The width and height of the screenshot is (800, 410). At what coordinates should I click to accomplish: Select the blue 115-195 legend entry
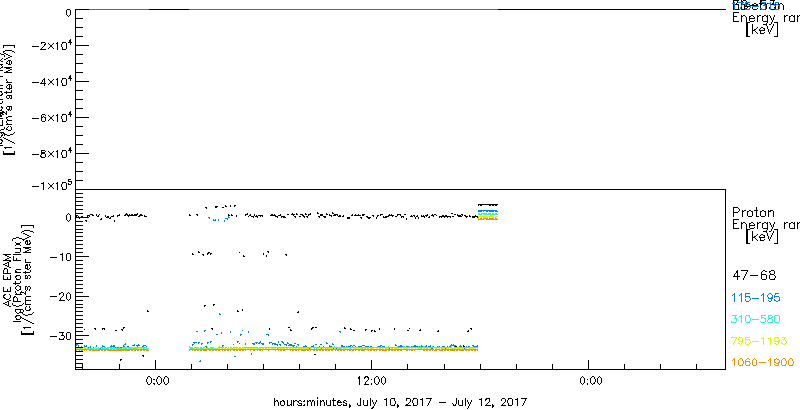(756, 298)
